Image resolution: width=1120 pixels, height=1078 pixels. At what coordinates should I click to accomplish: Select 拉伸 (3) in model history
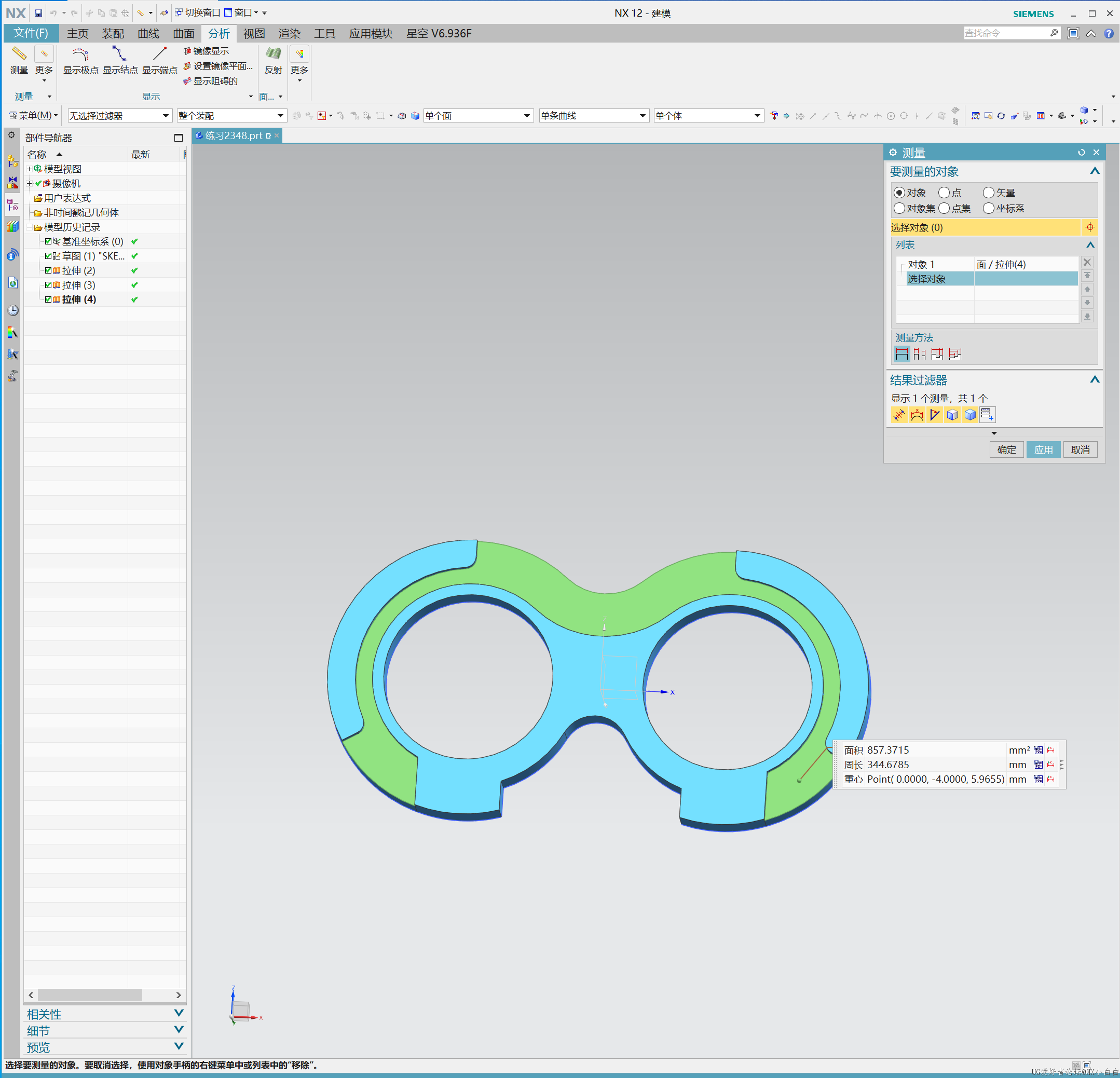(x=79, y=284)
